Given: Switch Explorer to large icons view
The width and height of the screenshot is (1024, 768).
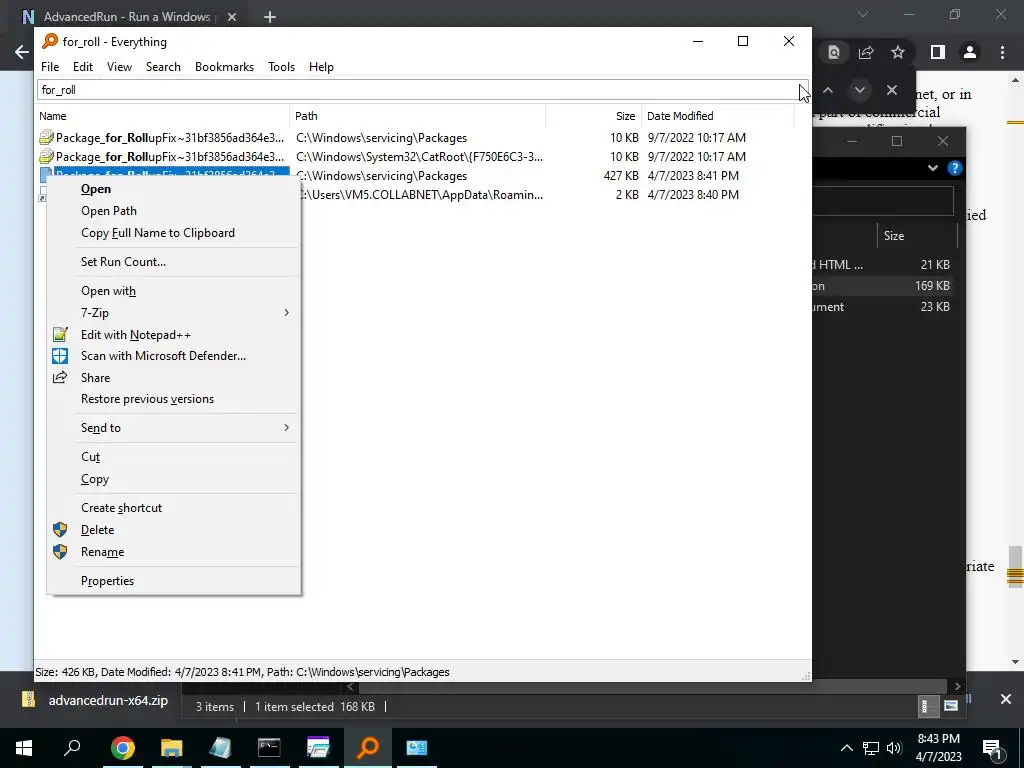Looking at the screenshot, I should coord(951,706).
